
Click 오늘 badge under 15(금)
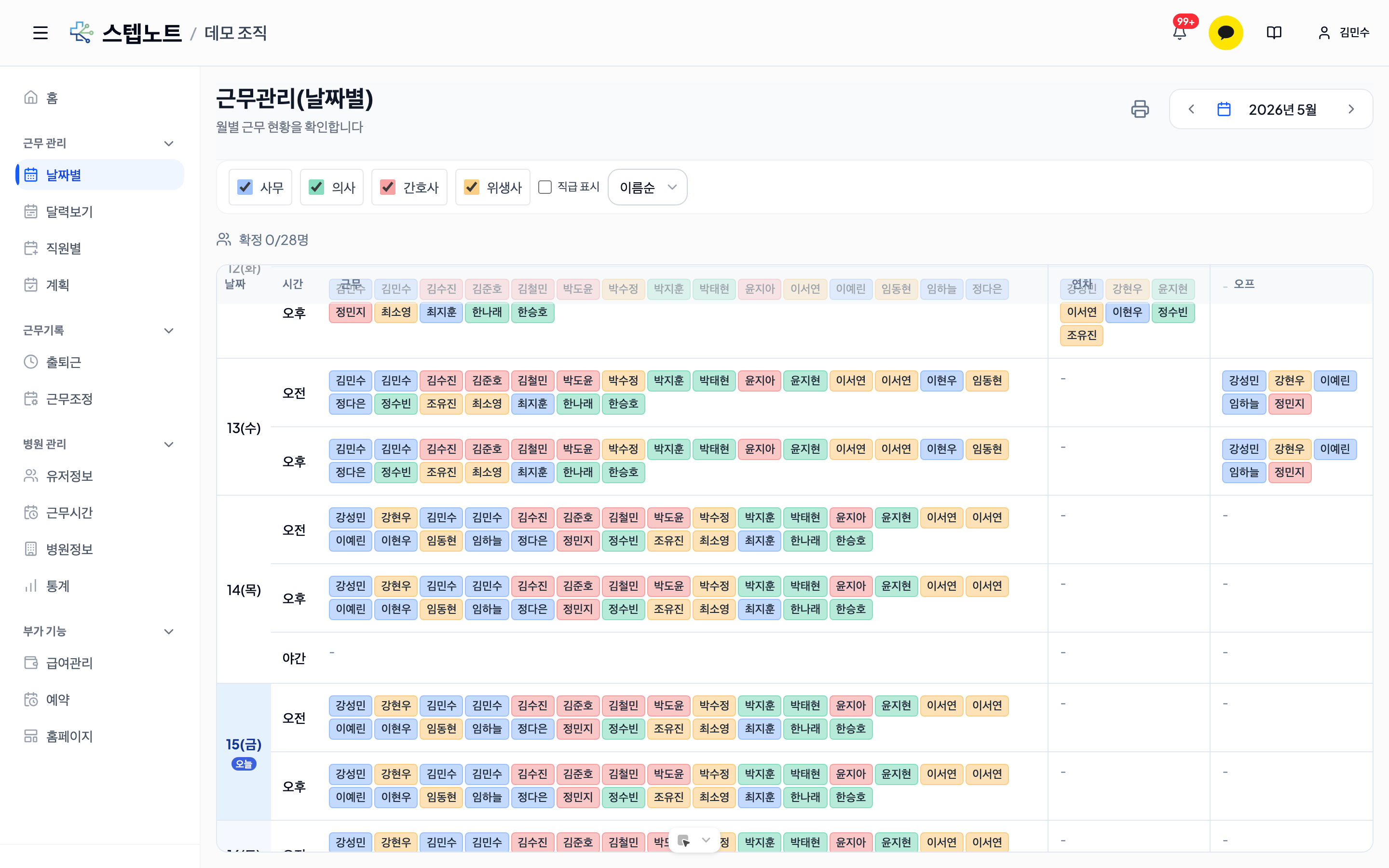(x=244, y=764)
